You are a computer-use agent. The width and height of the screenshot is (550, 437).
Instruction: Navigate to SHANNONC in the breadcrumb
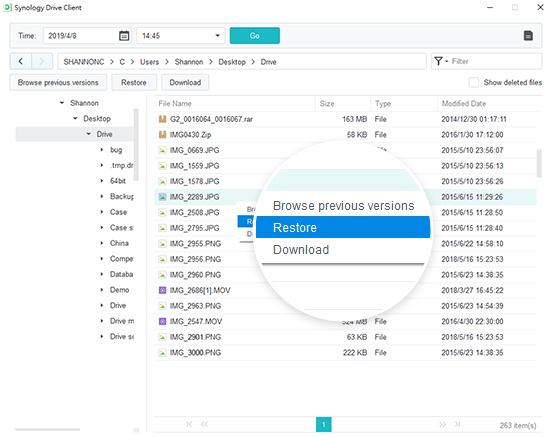pyautogui.click(x=83, y=62)
